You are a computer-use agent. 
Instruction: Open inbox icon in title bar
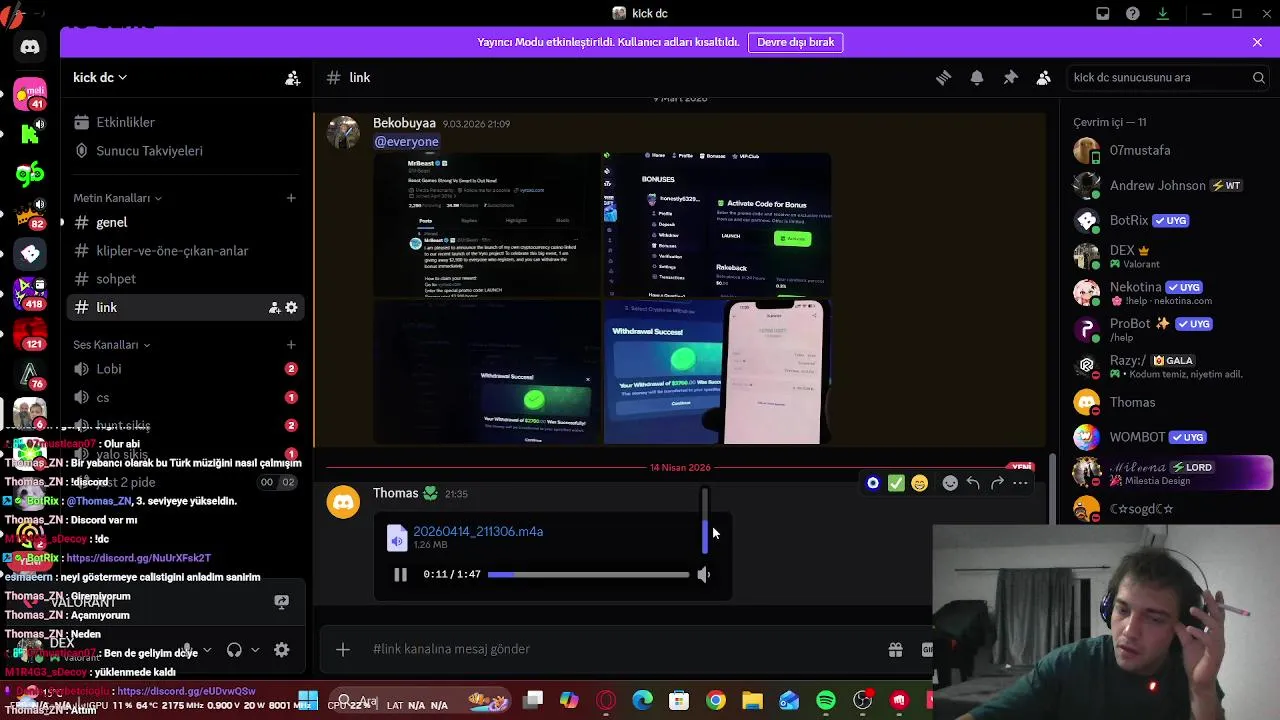tap(1102, 14)
